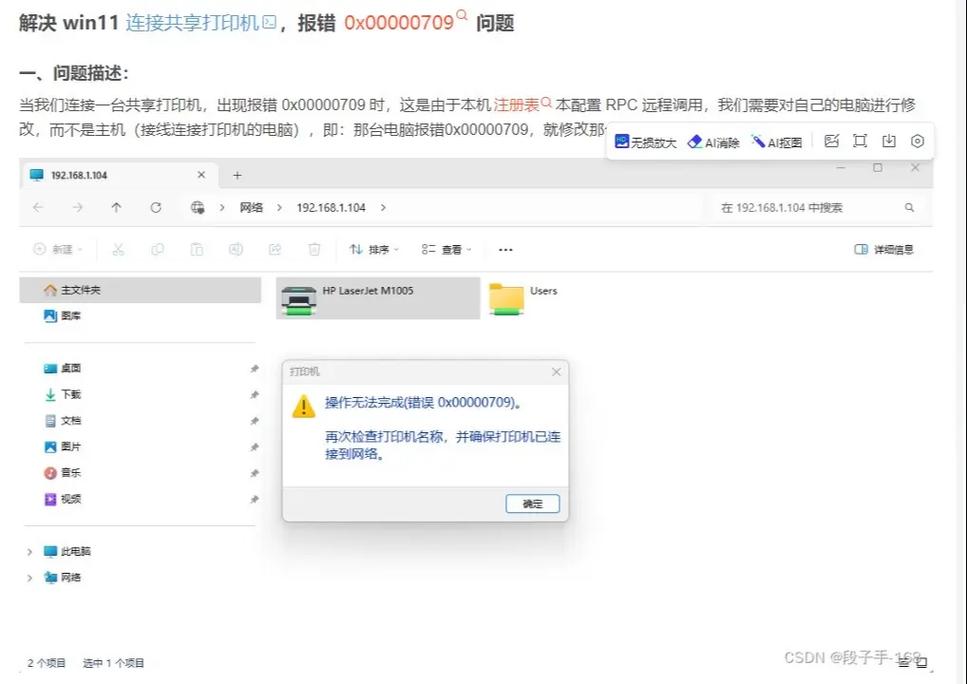Screen dimensions: 967x684
Task: Click the Copy icon in Explorer toolbar
Action: [x=157, y=249]
